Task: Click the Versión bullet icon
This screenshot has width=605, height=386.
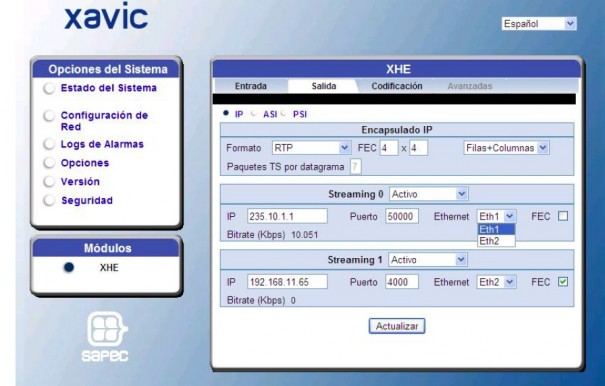Action: 49,181
